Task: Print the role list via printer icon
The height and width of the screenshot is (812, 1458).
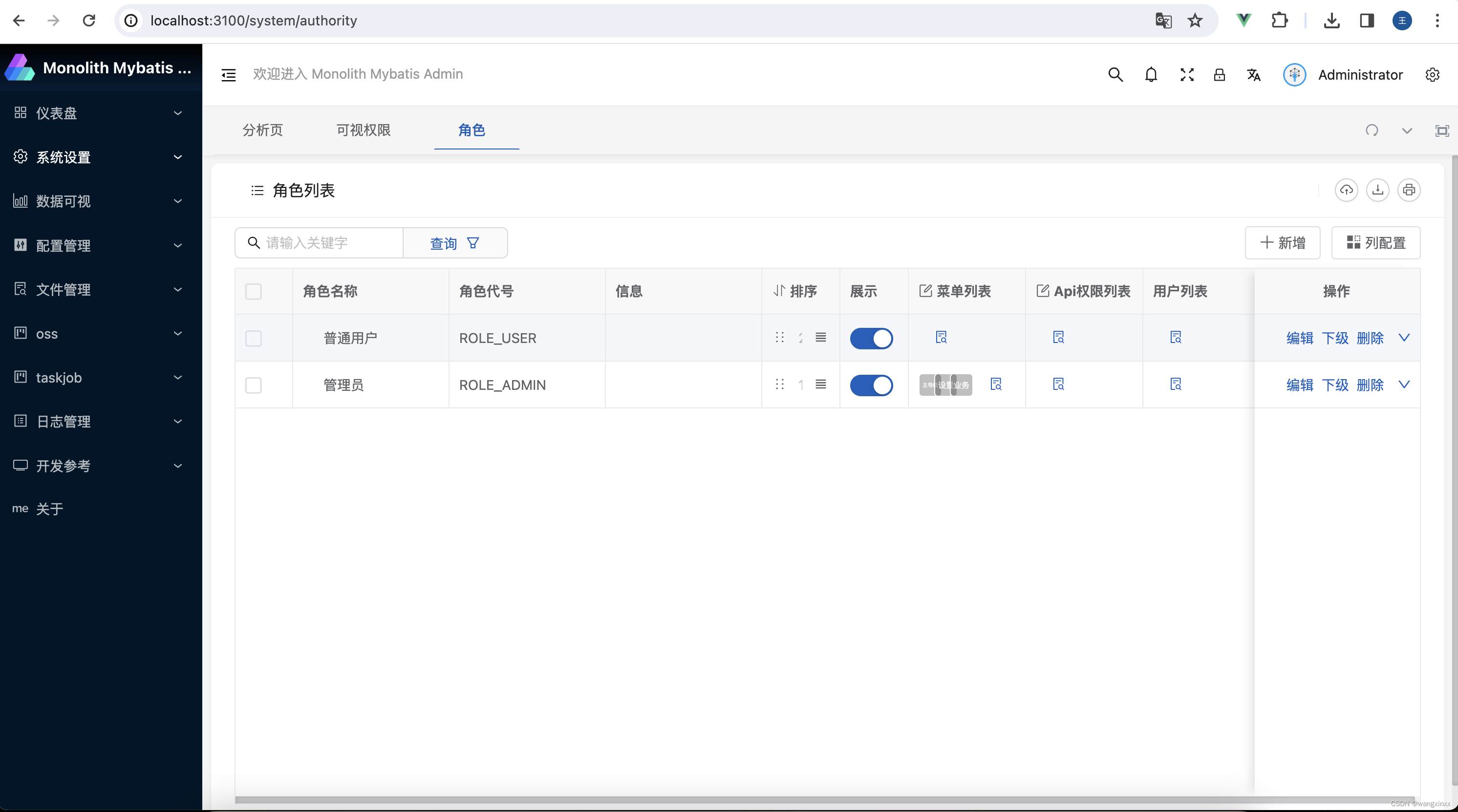Action: pyautogui.click(x=1409, y=190)
